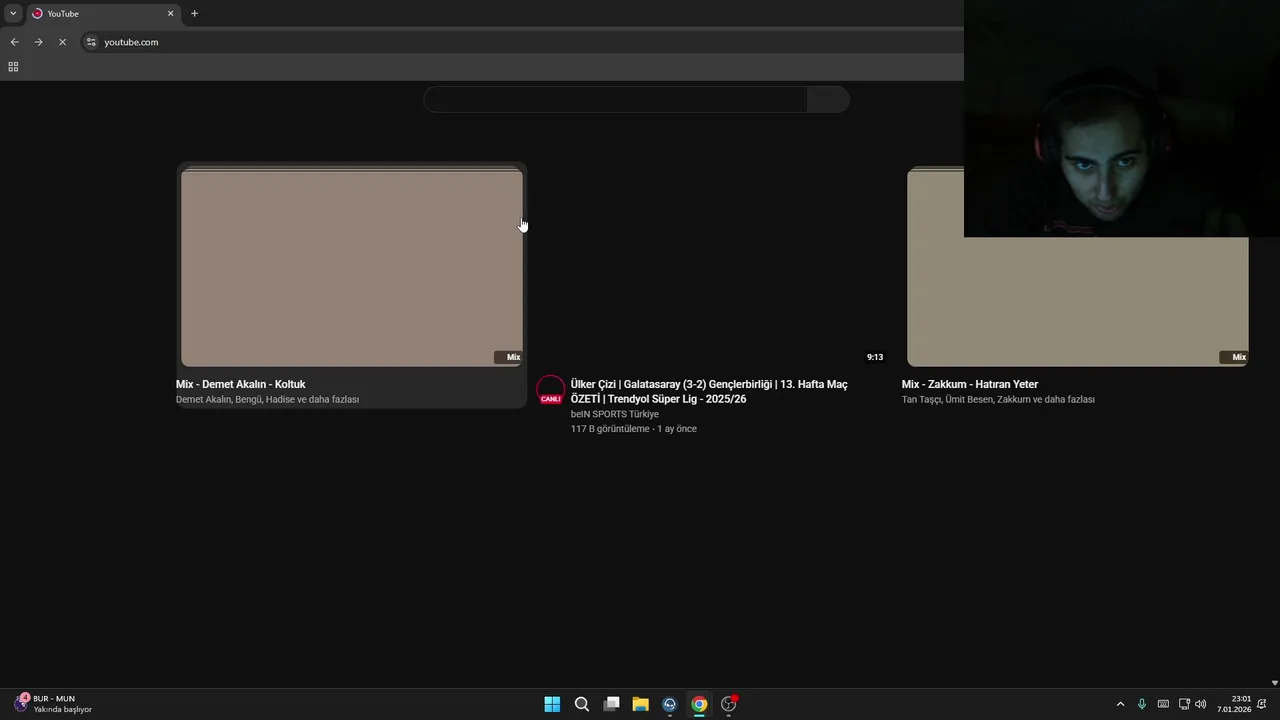
Task: Open the BUR - MUN match widget
Action: tap(53, 704)
